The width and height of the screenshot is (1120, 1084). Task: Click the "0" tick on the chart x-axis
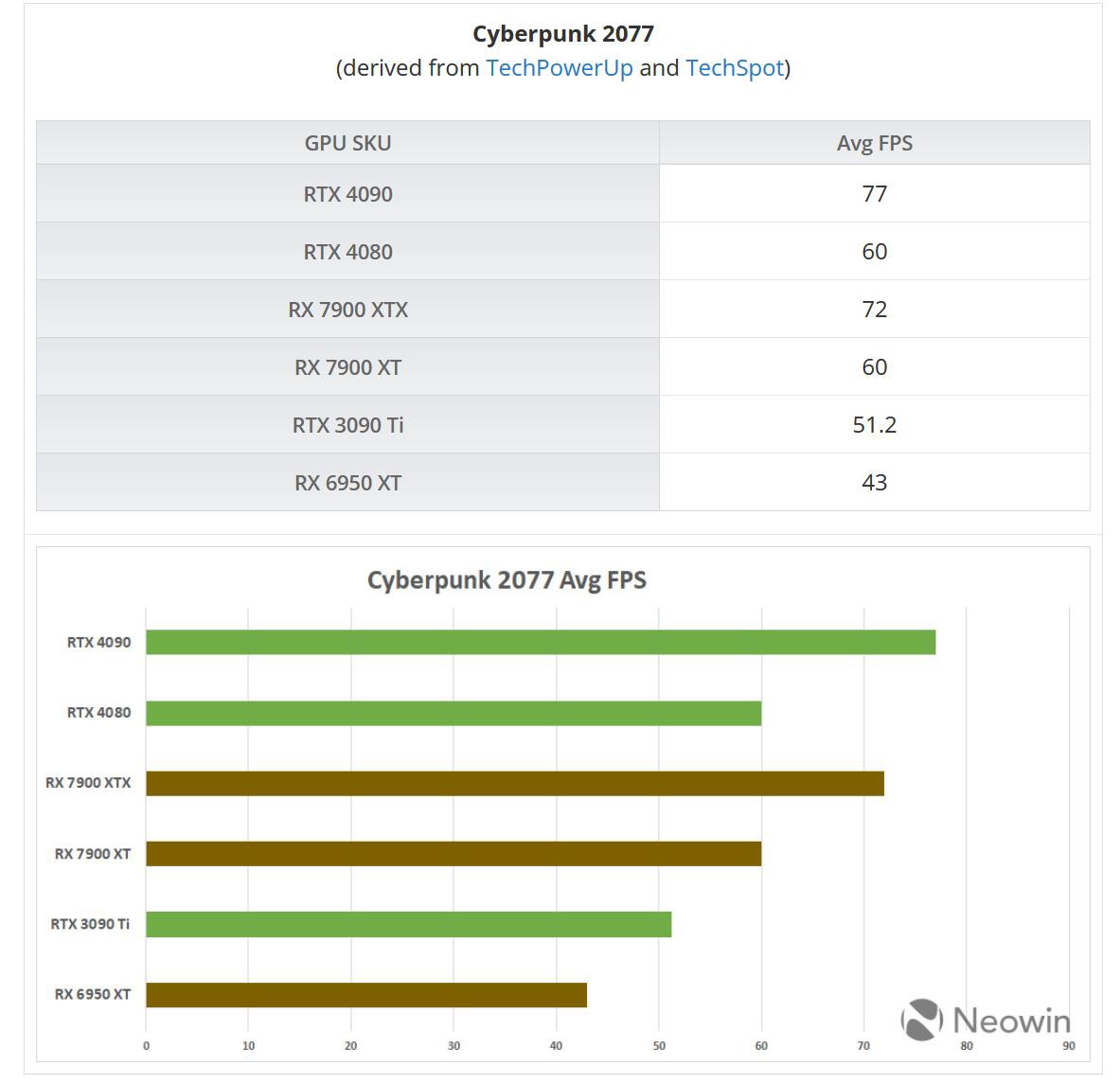coord(147,1045)
